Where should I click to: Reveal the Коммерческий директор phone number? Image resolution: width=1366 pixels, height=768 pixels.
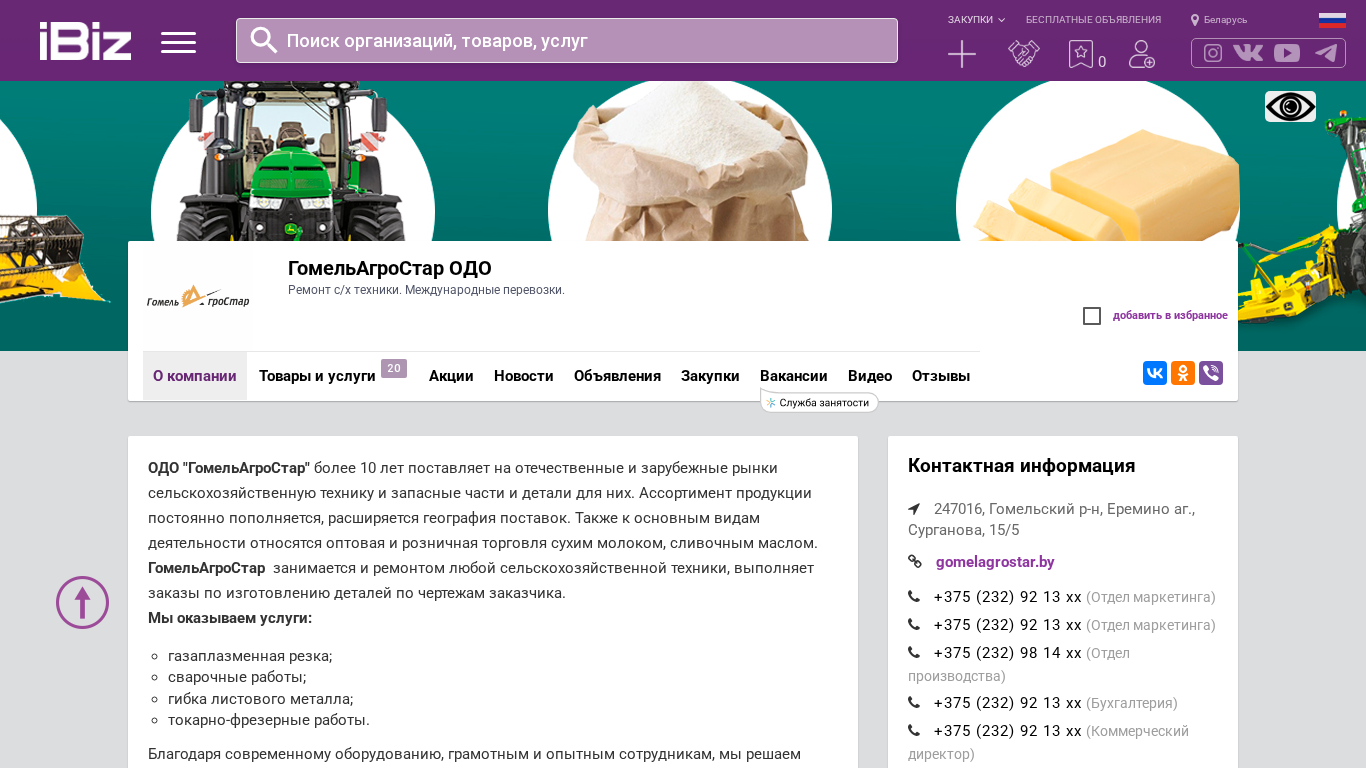(1007, 731)
